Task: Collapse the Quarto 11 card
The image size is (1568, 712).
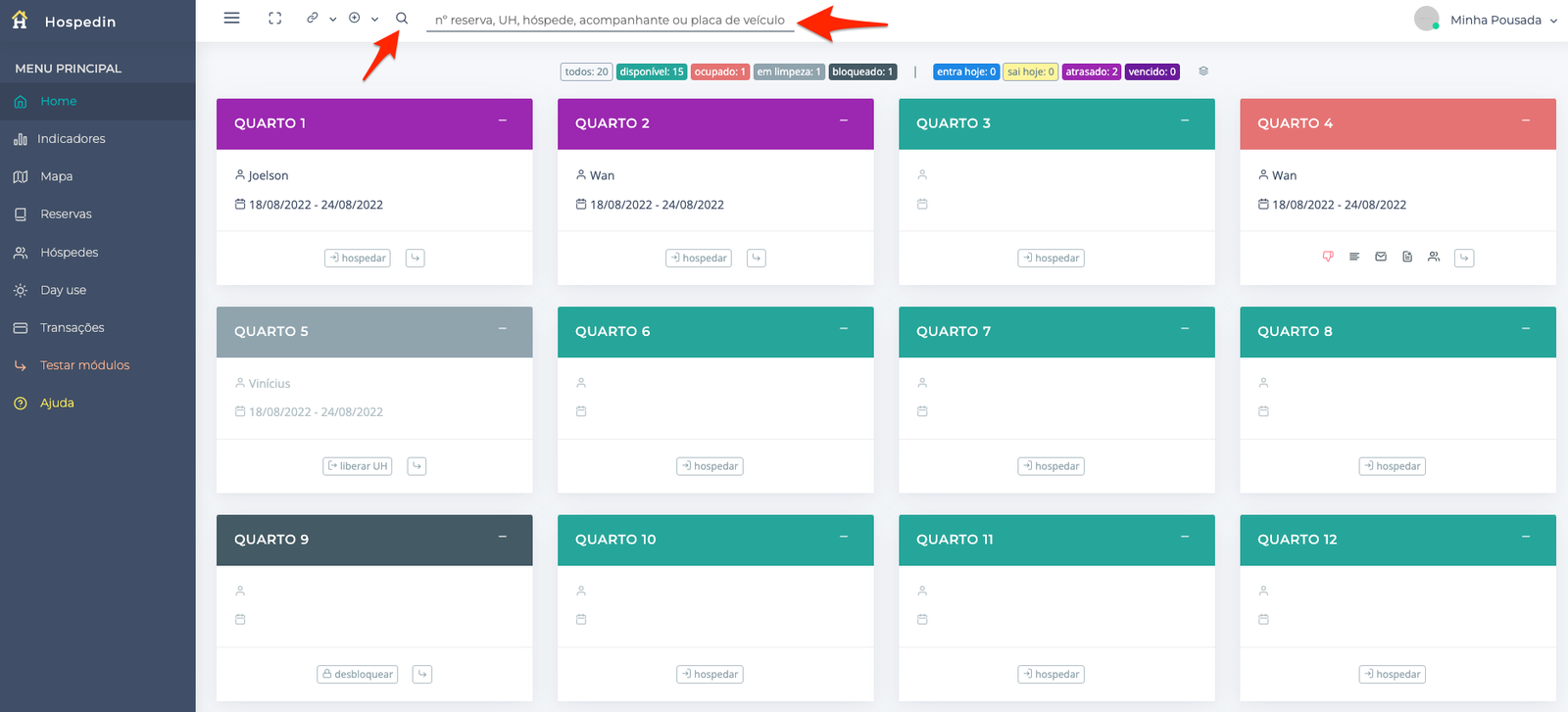Action: (x=1185, y=537)
